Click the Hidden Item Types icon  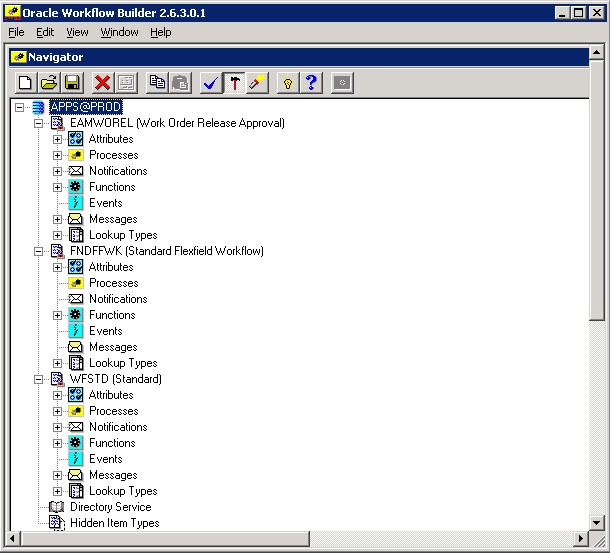point(57,523)
